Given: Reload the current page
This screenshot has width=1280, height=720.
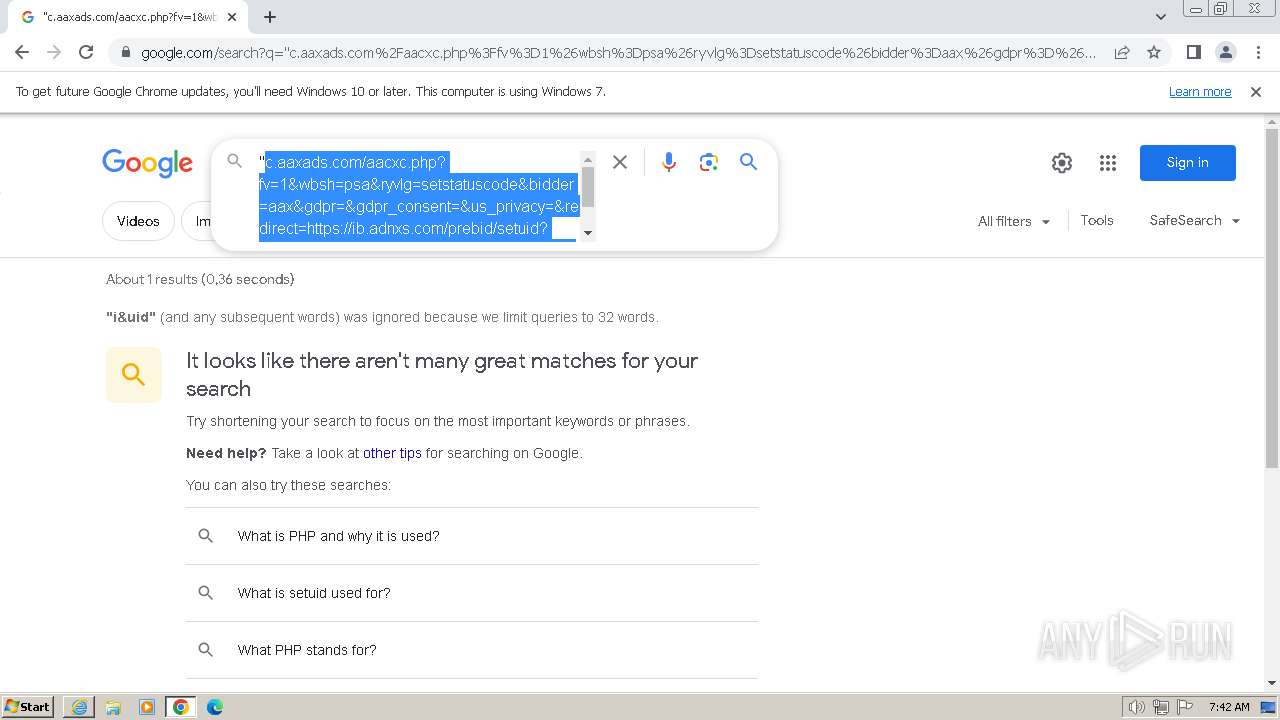Looking at the screenshot, I should point(86,52).
